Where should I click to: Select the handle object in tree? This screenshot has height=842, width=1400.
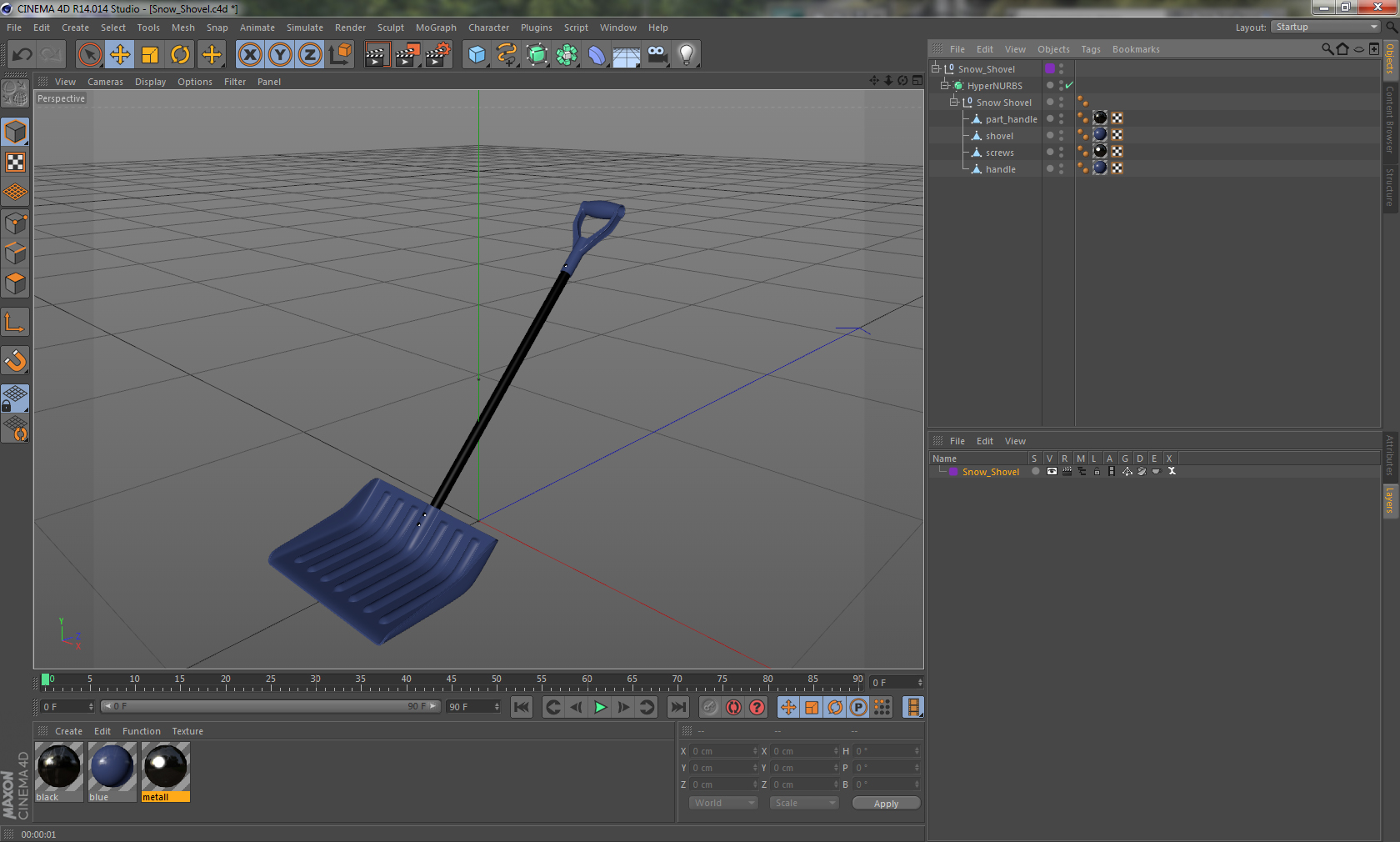[x=1000, y=169]
